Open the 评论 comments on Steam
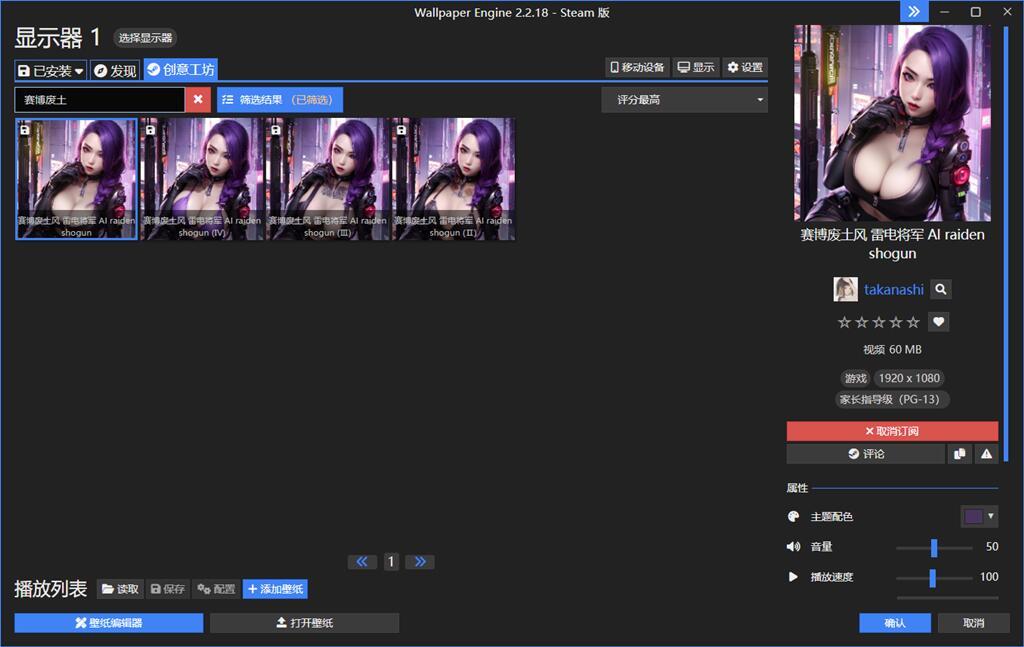1024x647 pixels. click(x=865, y=454)
